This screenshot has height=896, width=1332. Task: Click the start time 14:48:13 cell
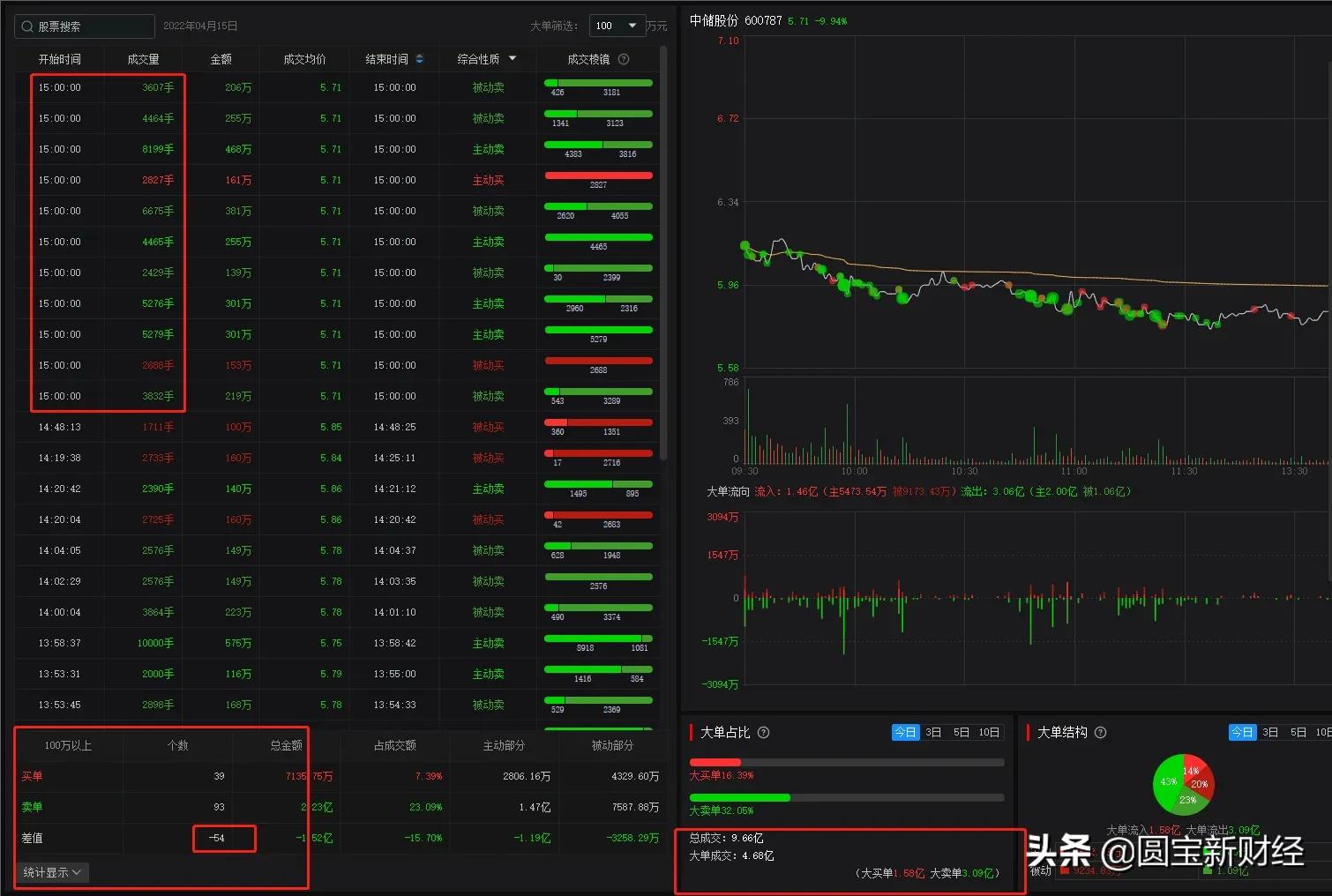[59, 427]
